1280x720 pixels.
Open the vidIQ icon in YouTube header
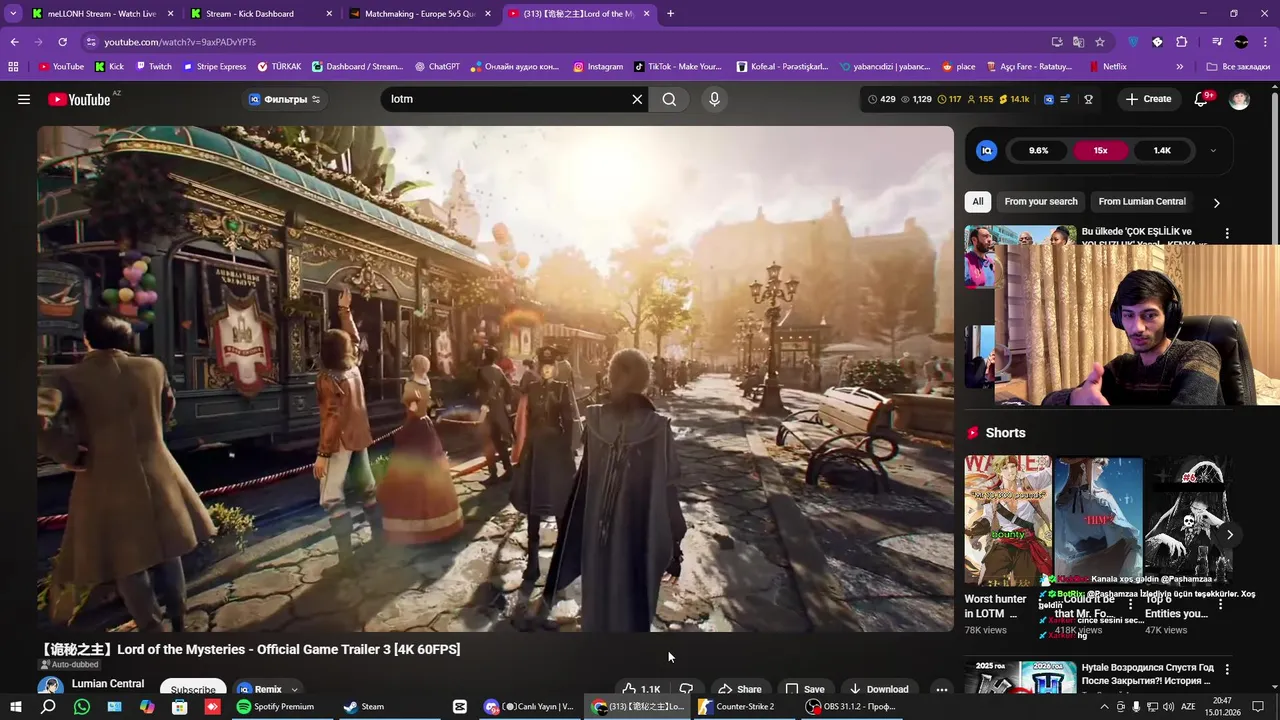1048,99
